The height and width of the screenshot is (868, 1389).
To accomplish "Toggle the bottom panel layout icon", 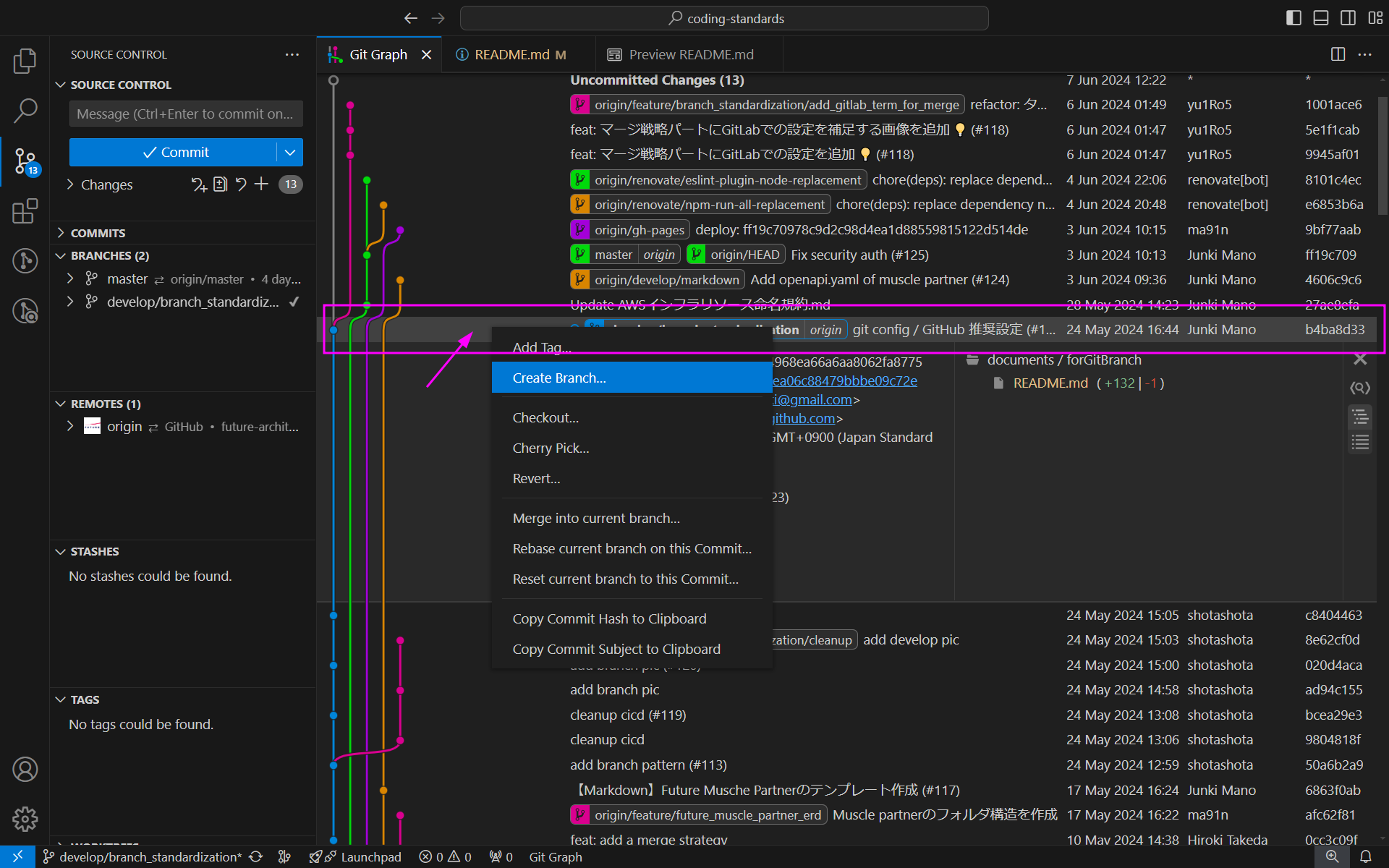I will pos(1321,18).
